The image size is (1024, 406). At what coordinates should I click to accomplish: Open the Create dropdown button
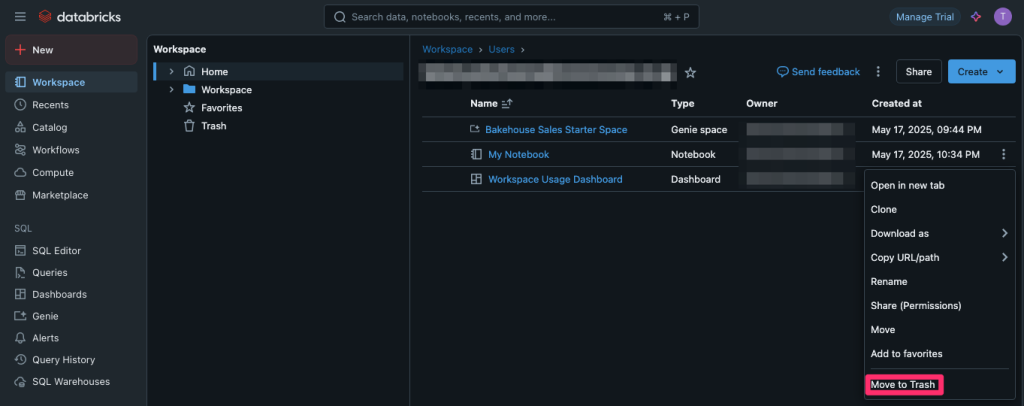point(982,72)
